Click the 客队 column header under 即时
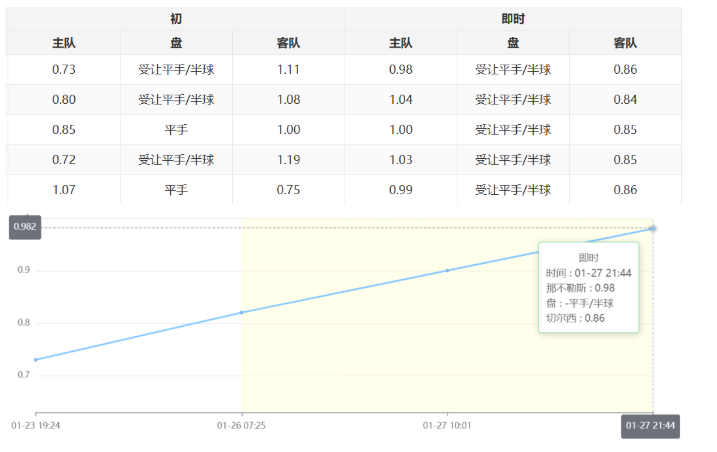The image size is (717, 452). click(x=625, y=43)
